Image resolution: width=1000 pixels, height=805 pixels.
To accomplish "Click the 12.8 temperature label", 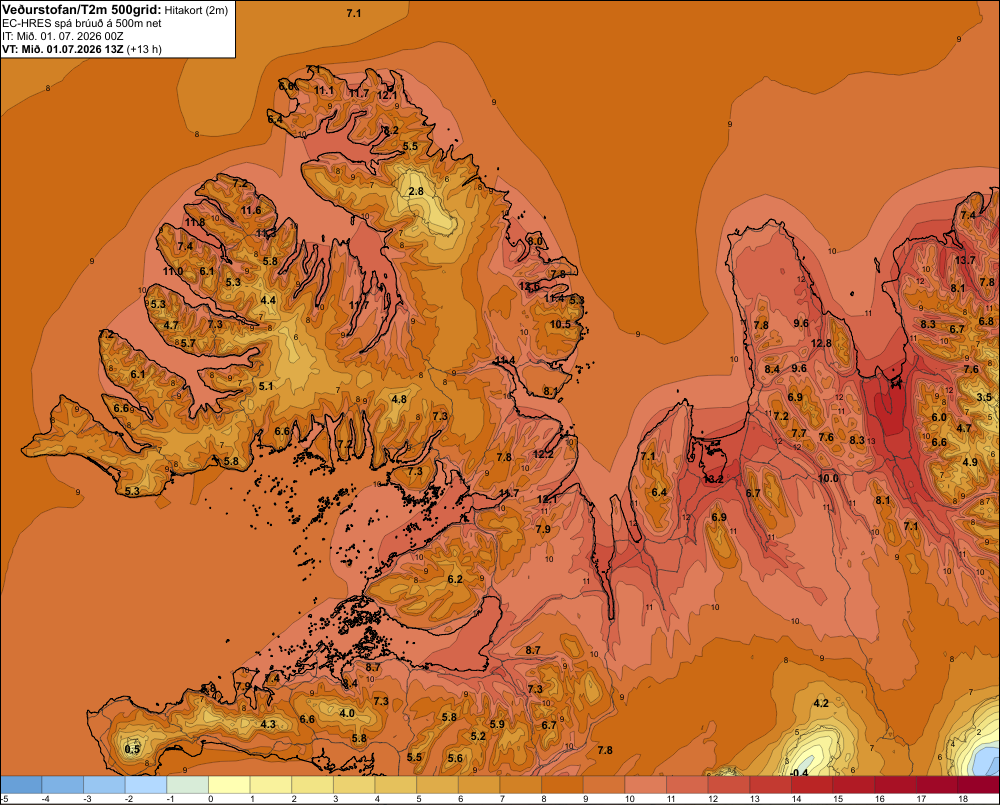I will click(x=821, y=343).
